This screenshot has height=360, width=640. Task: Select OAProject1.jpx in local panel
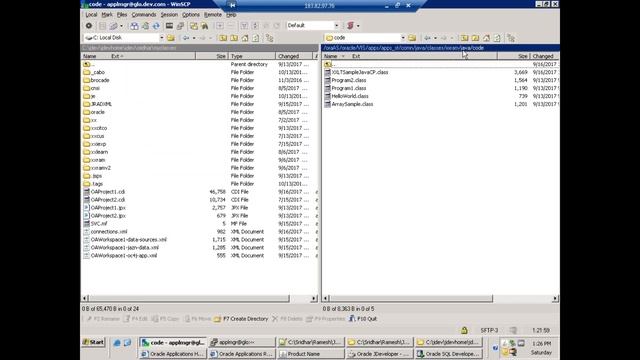(x=108, y=208)
